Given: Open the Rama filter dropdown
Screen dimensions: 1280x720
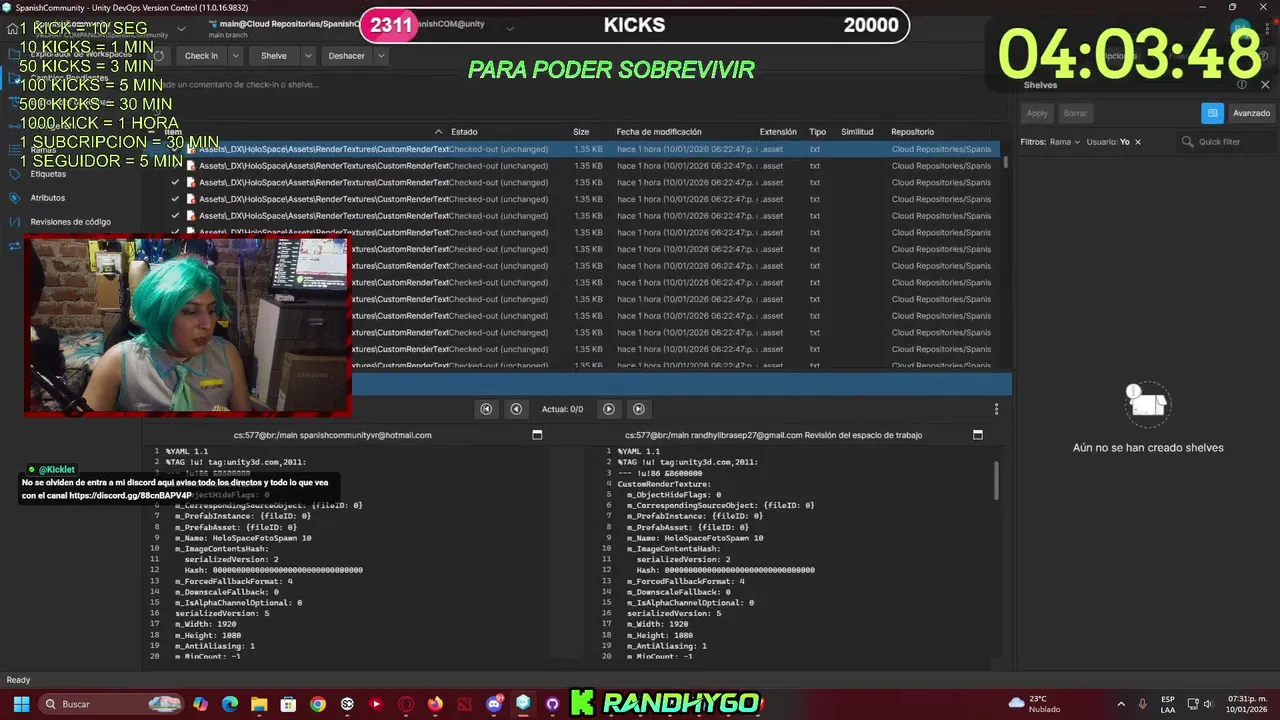Looking at the screenshot, I should [1065, 142].
